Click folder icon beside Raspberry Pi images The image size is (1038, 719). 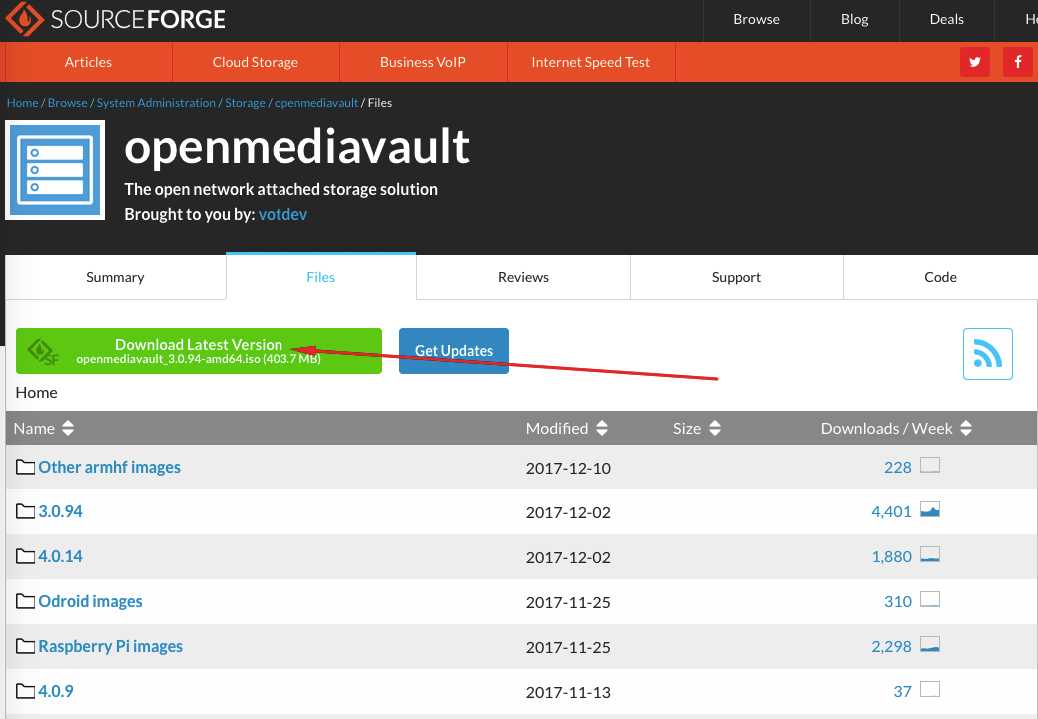click(x=25, y=646)
